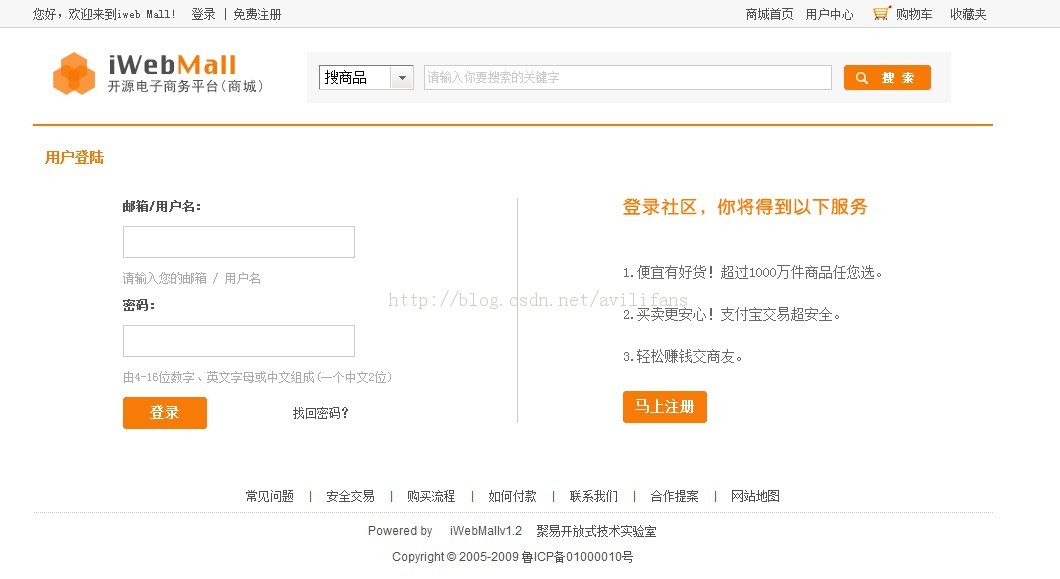1060x579 pixels.
Task: Open the 登录 link in top bar
Action: pyautogui.click(x=203, y=14)
